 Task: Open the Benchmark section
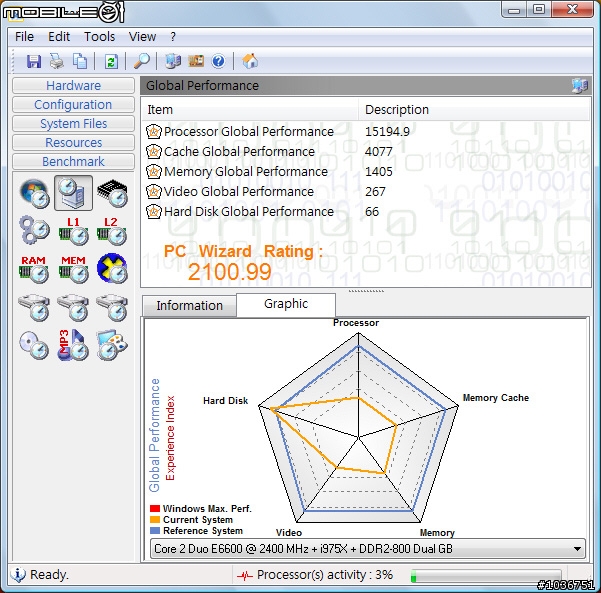tap(73, 161)
